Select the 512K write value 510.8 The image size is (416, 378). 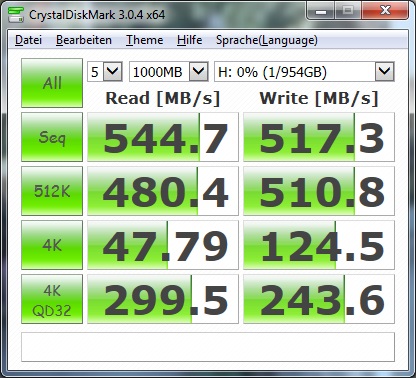[319, 191]
